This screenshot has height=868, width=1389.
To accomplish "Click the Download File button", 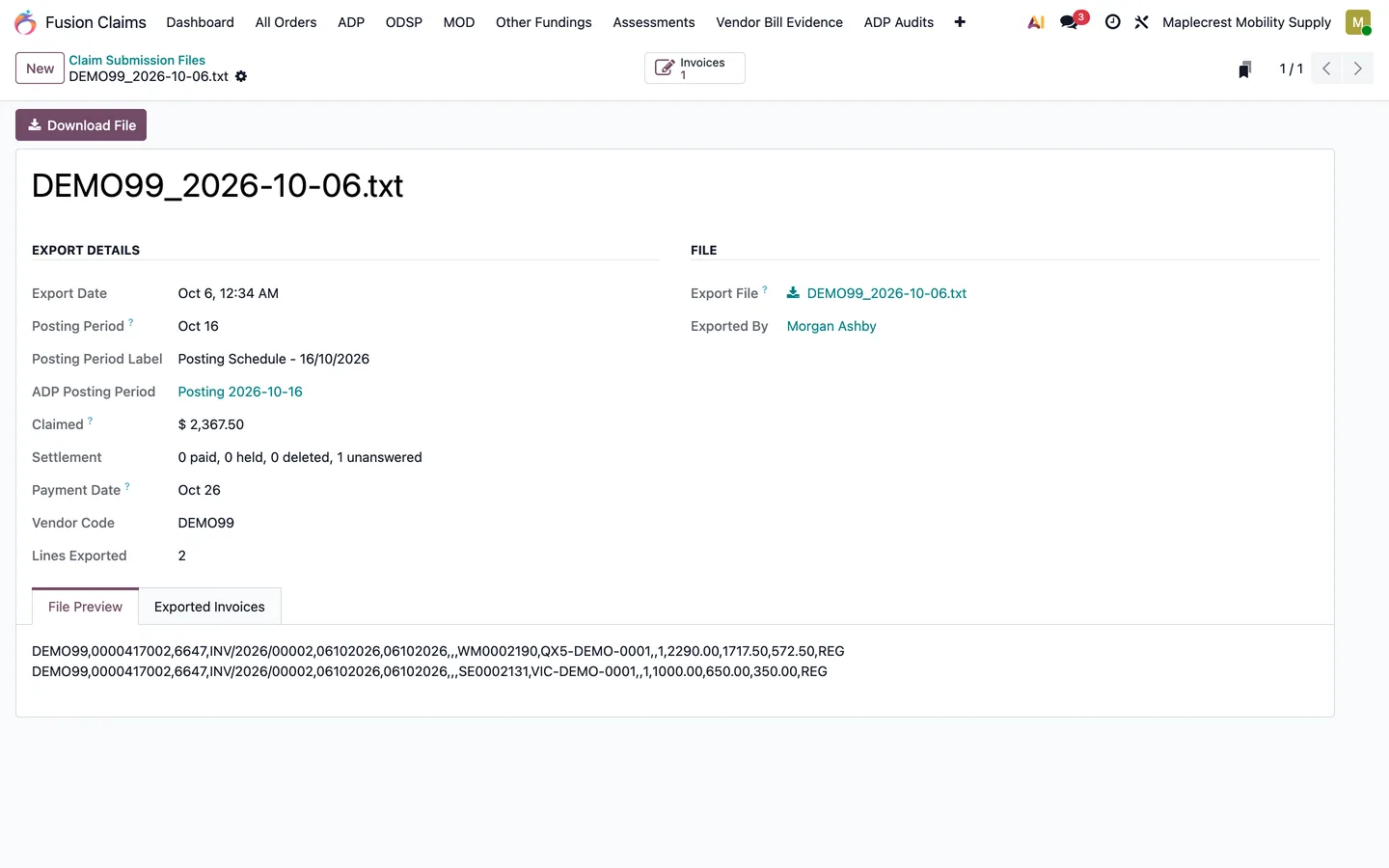I will coord(81,125).
